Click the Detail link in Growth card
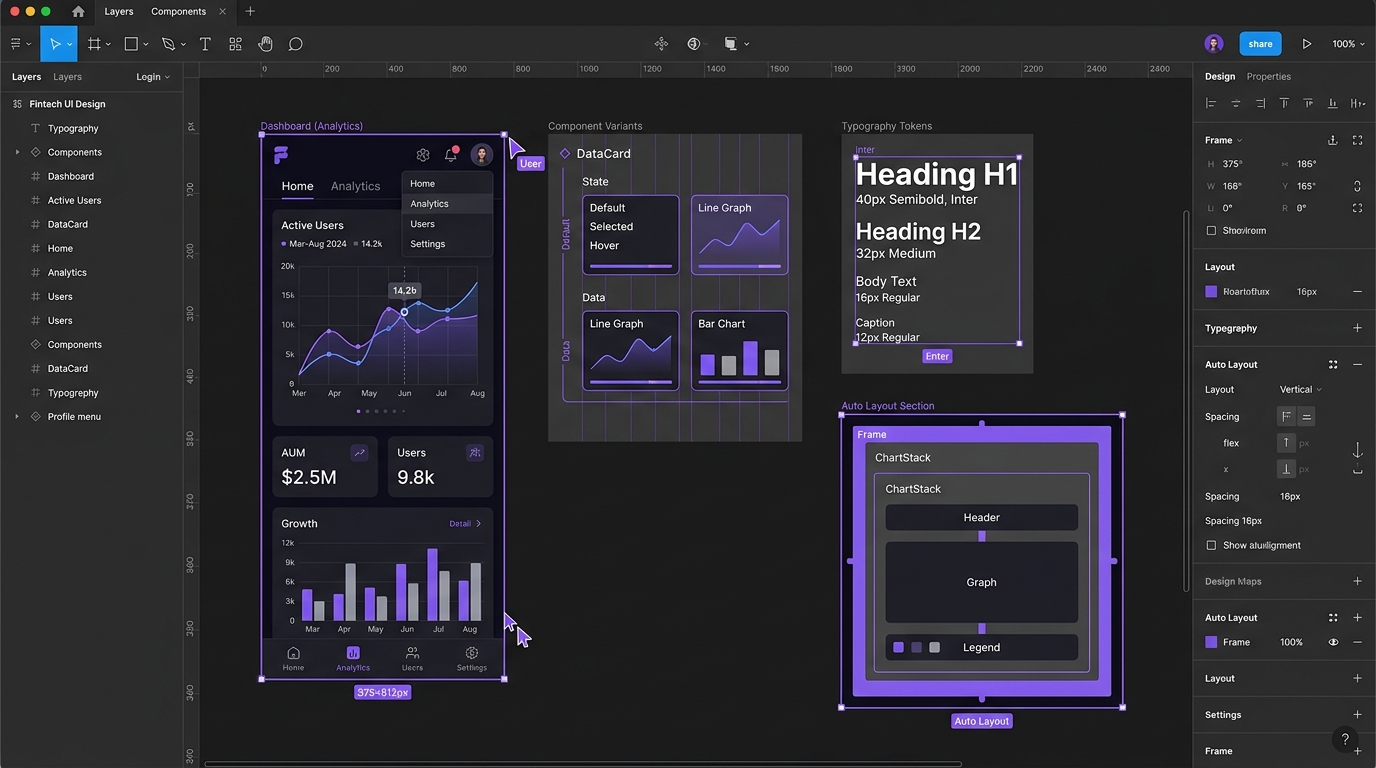The width and height of the screenshot is (1376, 768). click(x=465, y=524)
